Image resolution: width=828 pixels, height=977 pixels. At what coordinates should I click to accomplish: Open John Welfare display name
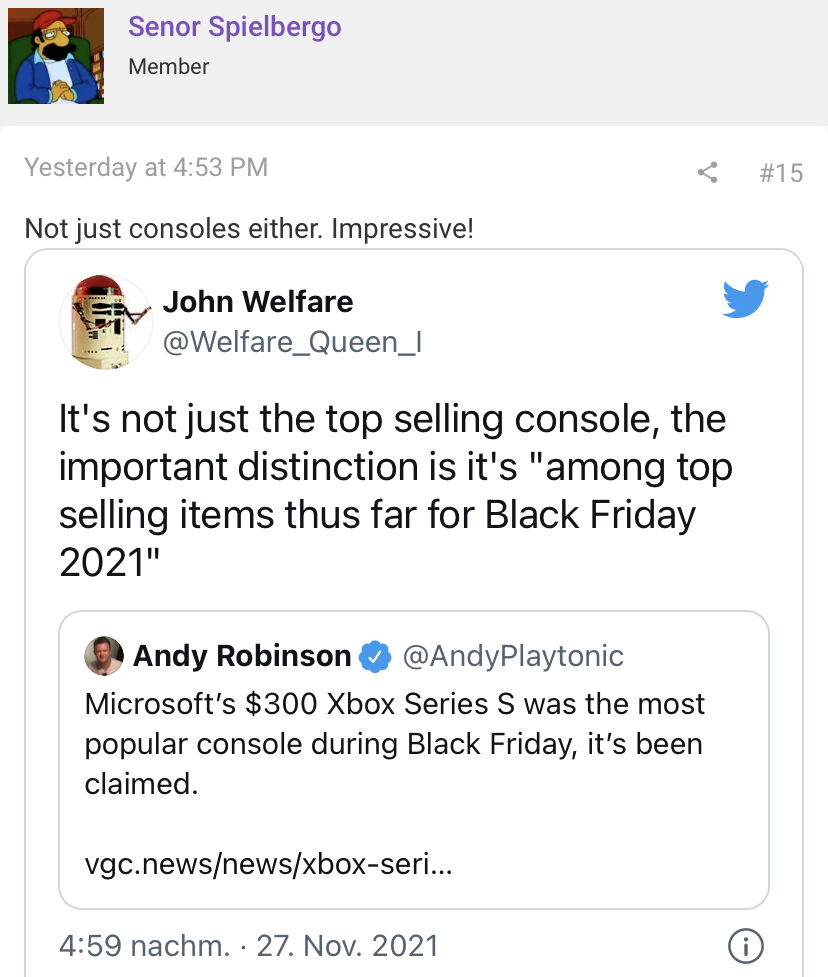point(258,302)
